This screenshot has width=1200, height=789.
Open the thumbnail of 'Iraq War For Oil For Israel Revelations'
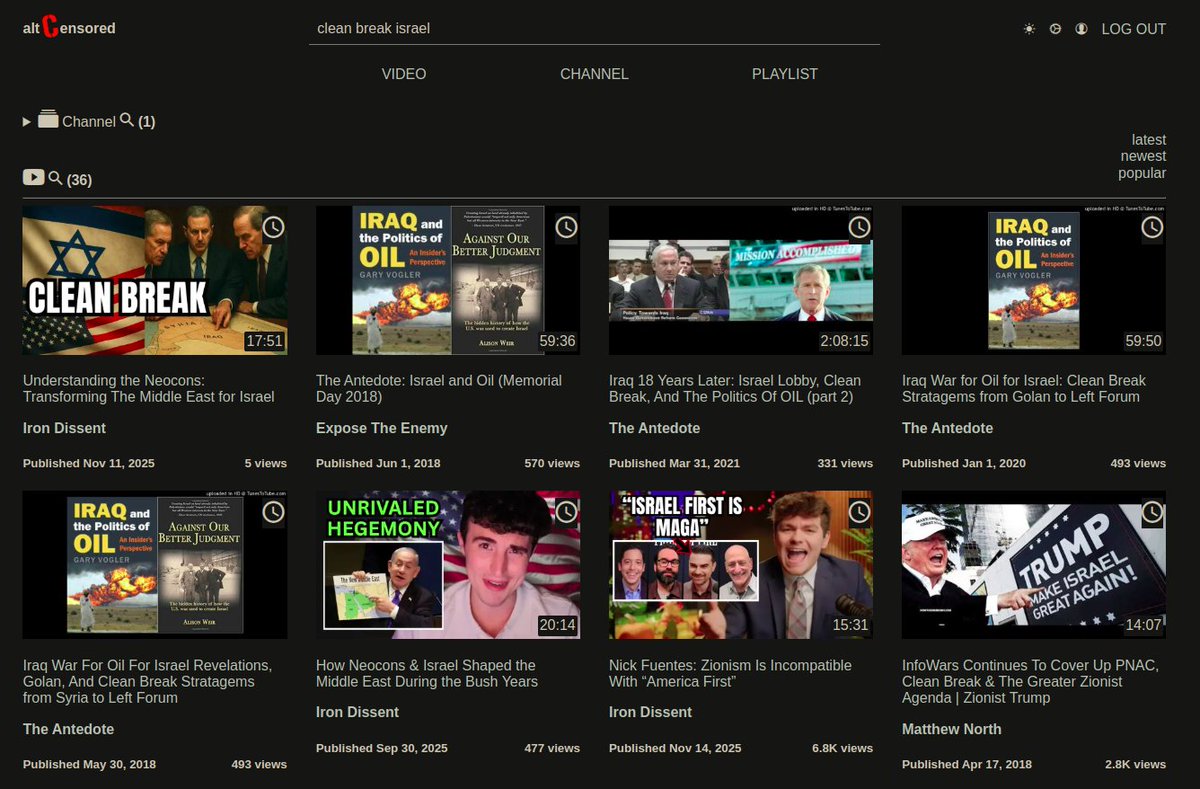[155, 565]
